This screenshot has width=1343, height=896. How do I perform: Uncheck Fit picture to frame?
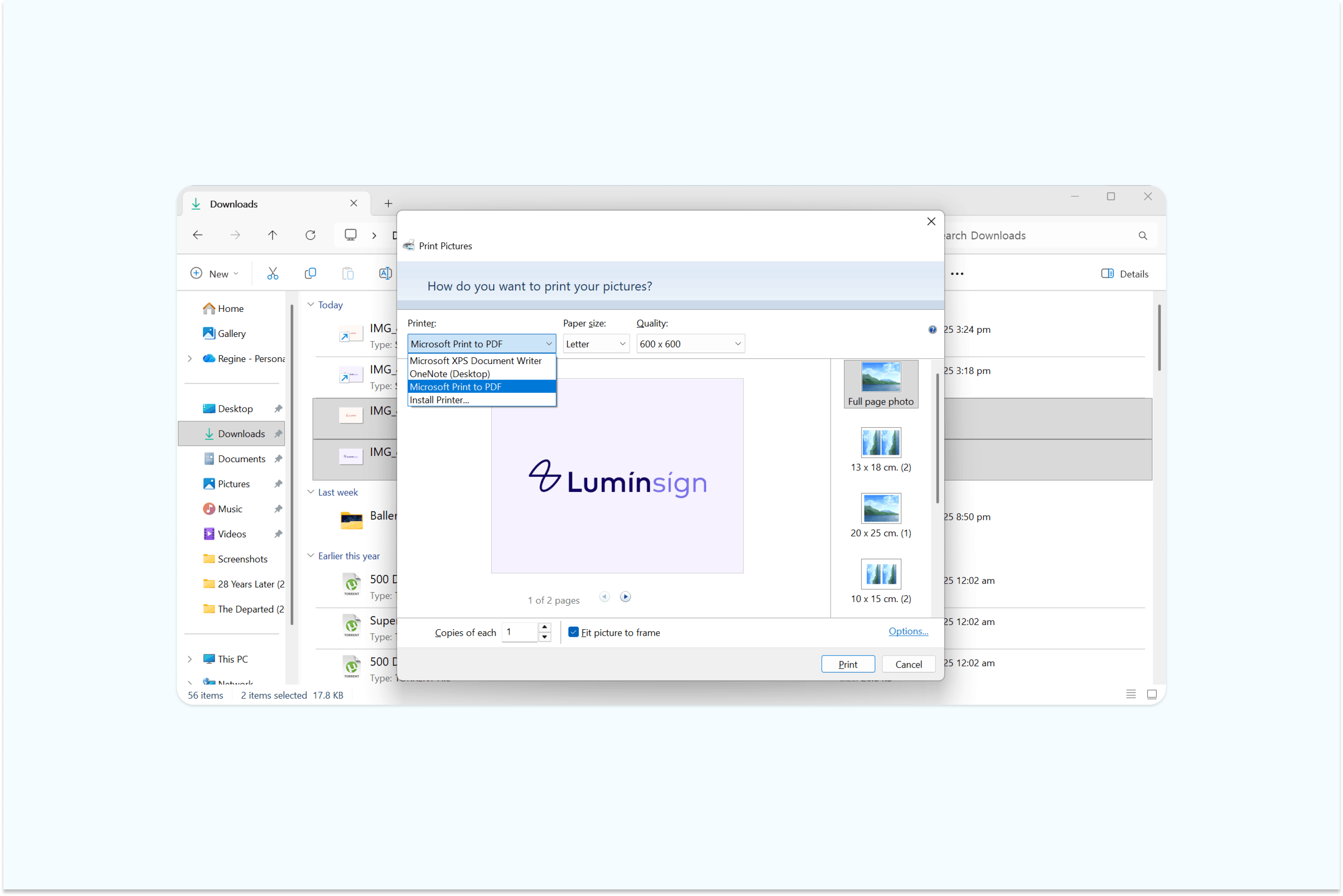click(x=573, y=632)
